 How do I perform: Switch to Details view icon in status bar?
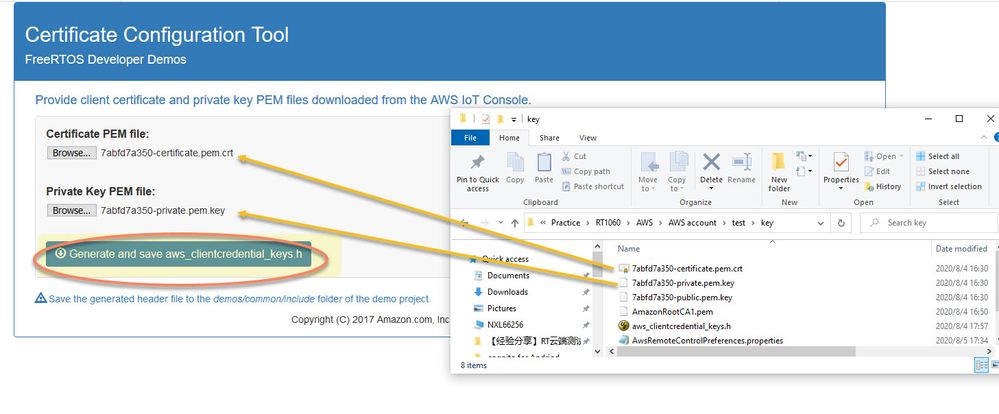coord(981,366)
